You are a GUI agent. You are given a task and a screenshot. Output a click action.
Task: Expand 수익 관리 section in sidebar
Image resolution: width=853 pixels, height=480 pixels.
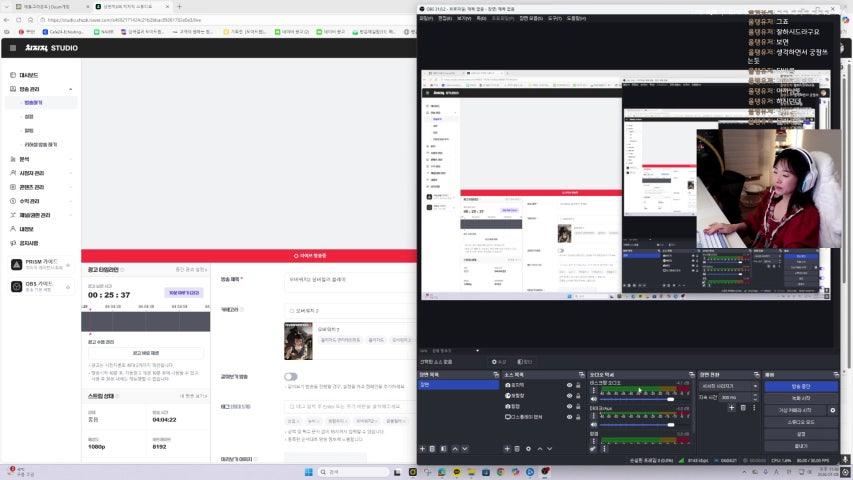pyautogui.click(x=71, y=201)
